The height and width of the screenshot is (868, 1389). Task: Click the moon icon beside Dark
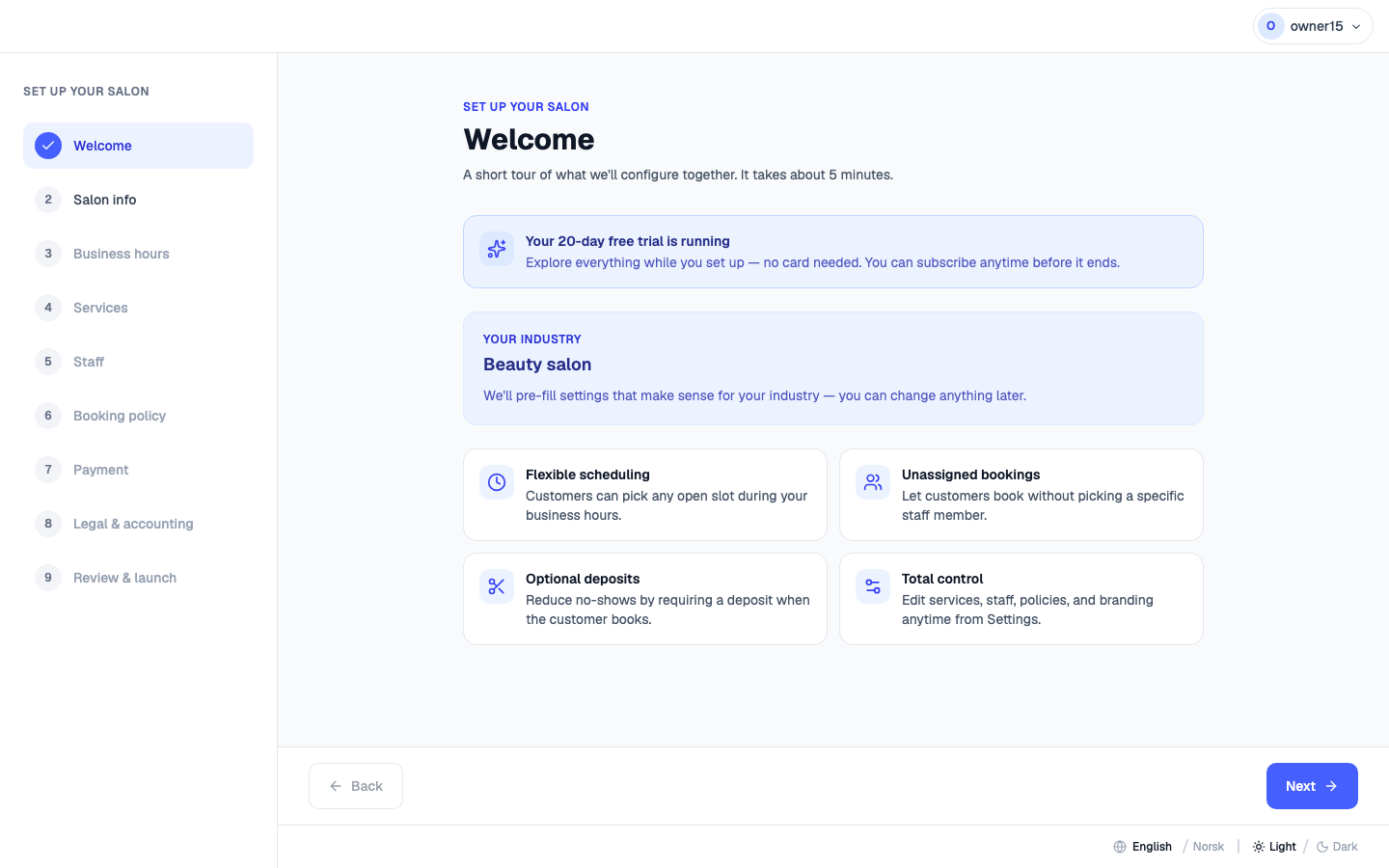(1322, 847)
